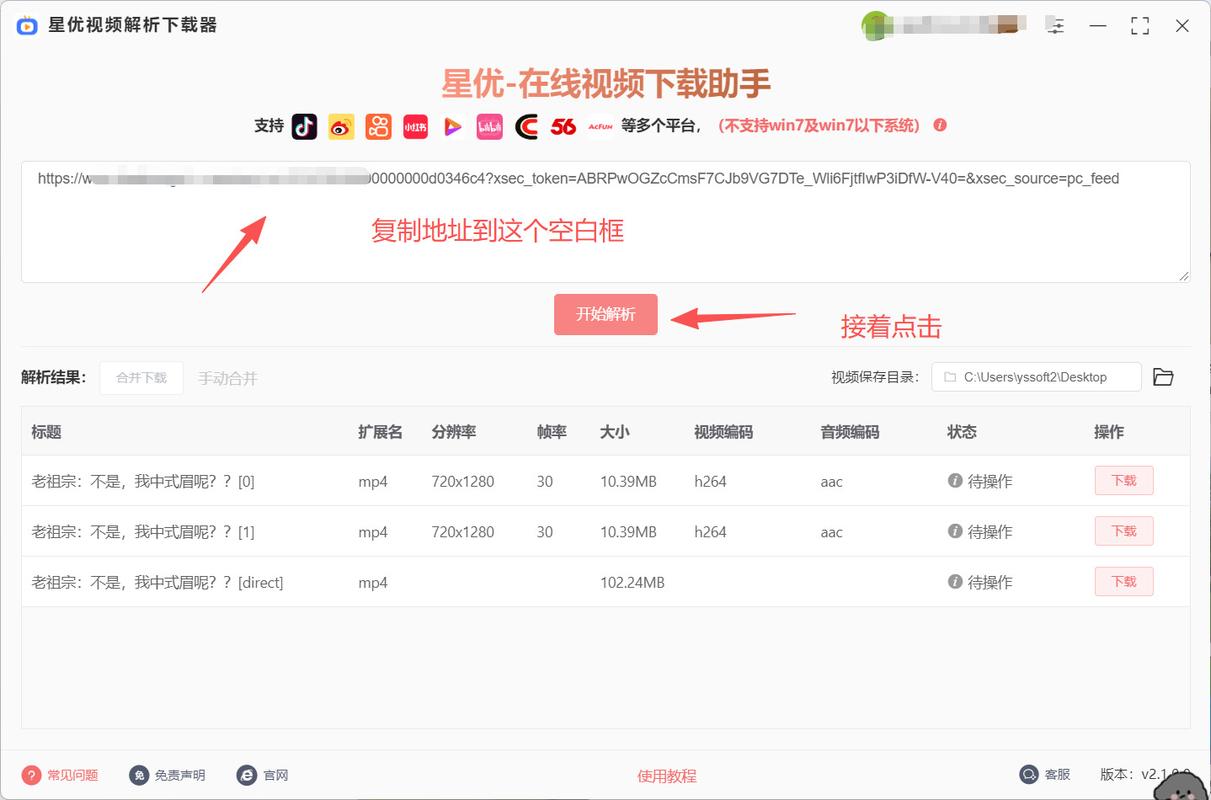Click the Weibo platform icon
Image resolution: width=1211 pixels, height=800 pixels.
click(x=341, y=126)
